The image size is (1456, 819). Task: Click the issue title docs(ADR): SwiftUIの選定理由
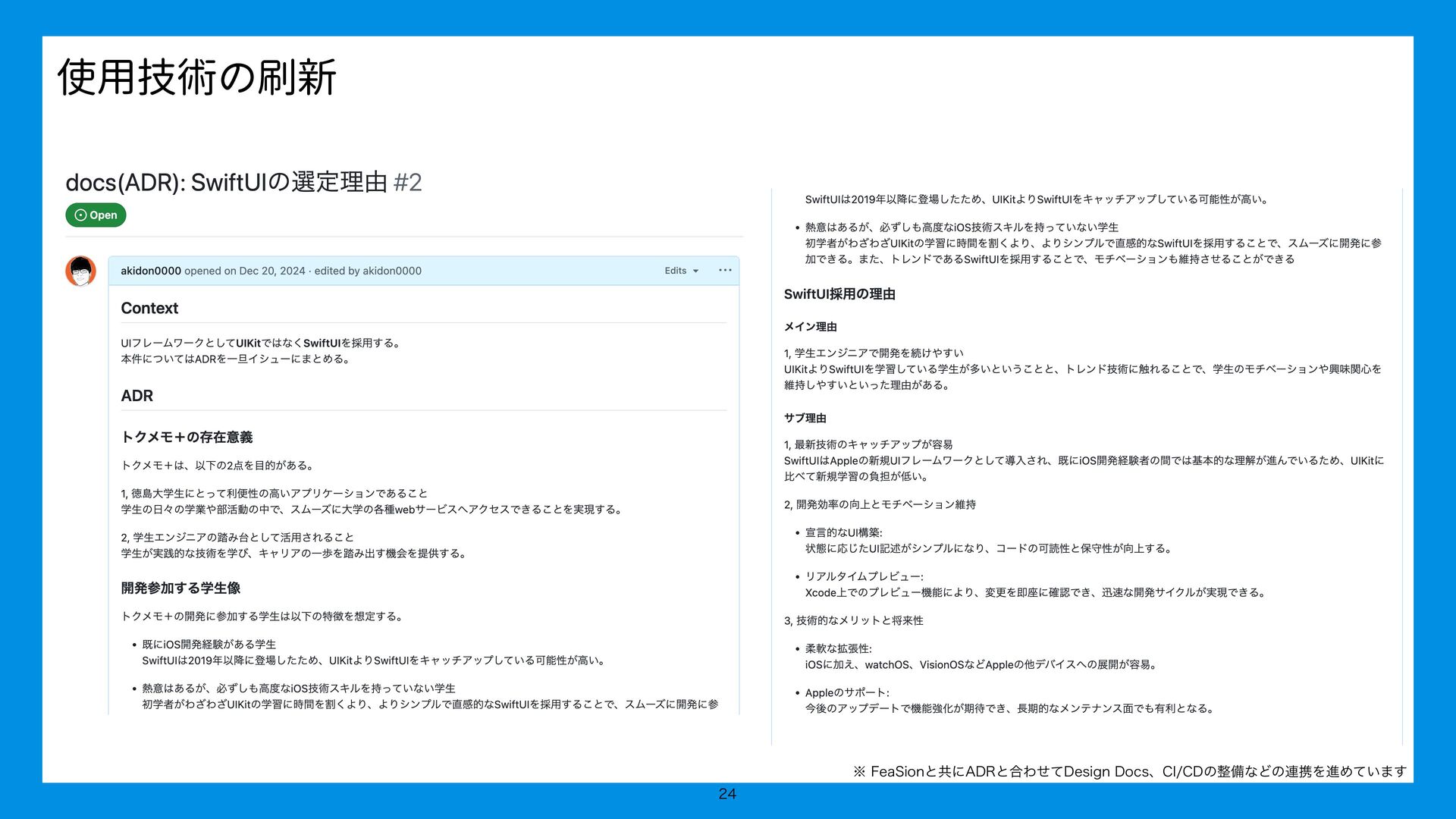(226, 183)
